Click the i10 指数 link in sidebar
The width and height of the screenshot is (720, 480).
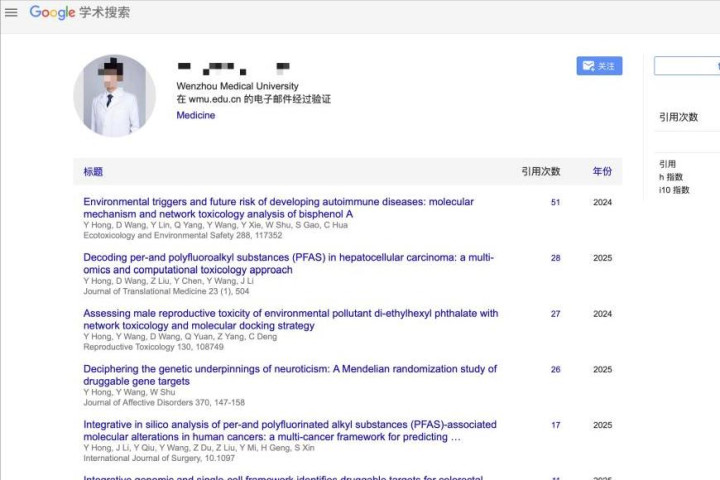(x=674, y=190)
